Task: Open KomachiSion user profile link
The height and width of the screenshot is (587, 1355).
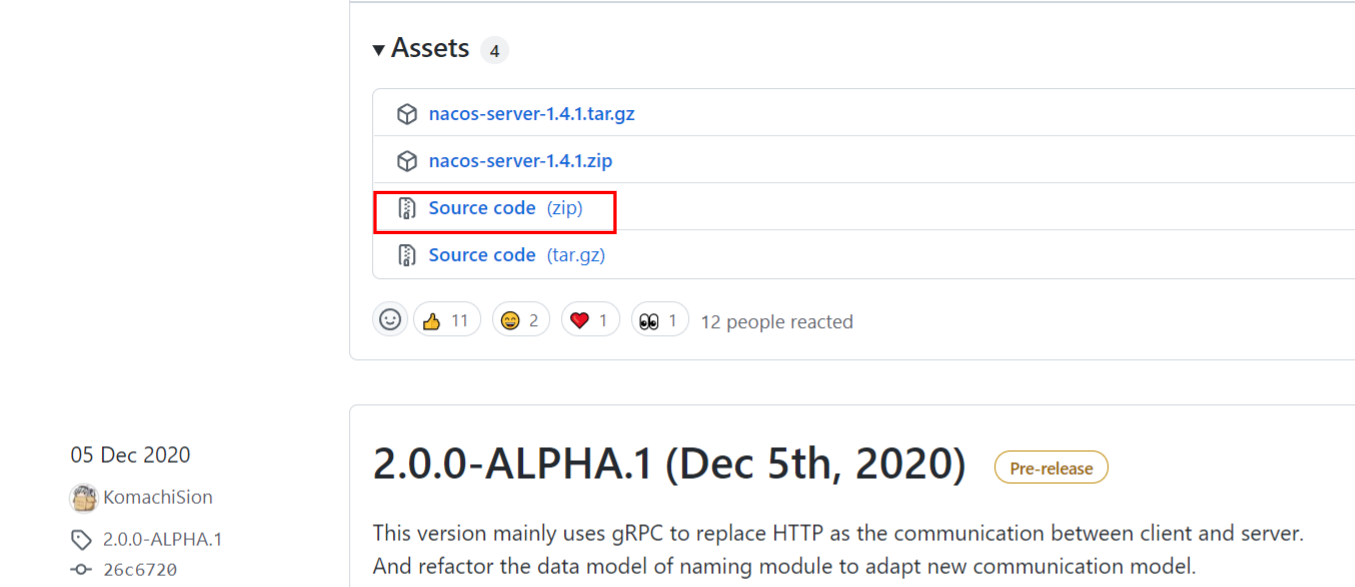Action: (x=157, y=498)
